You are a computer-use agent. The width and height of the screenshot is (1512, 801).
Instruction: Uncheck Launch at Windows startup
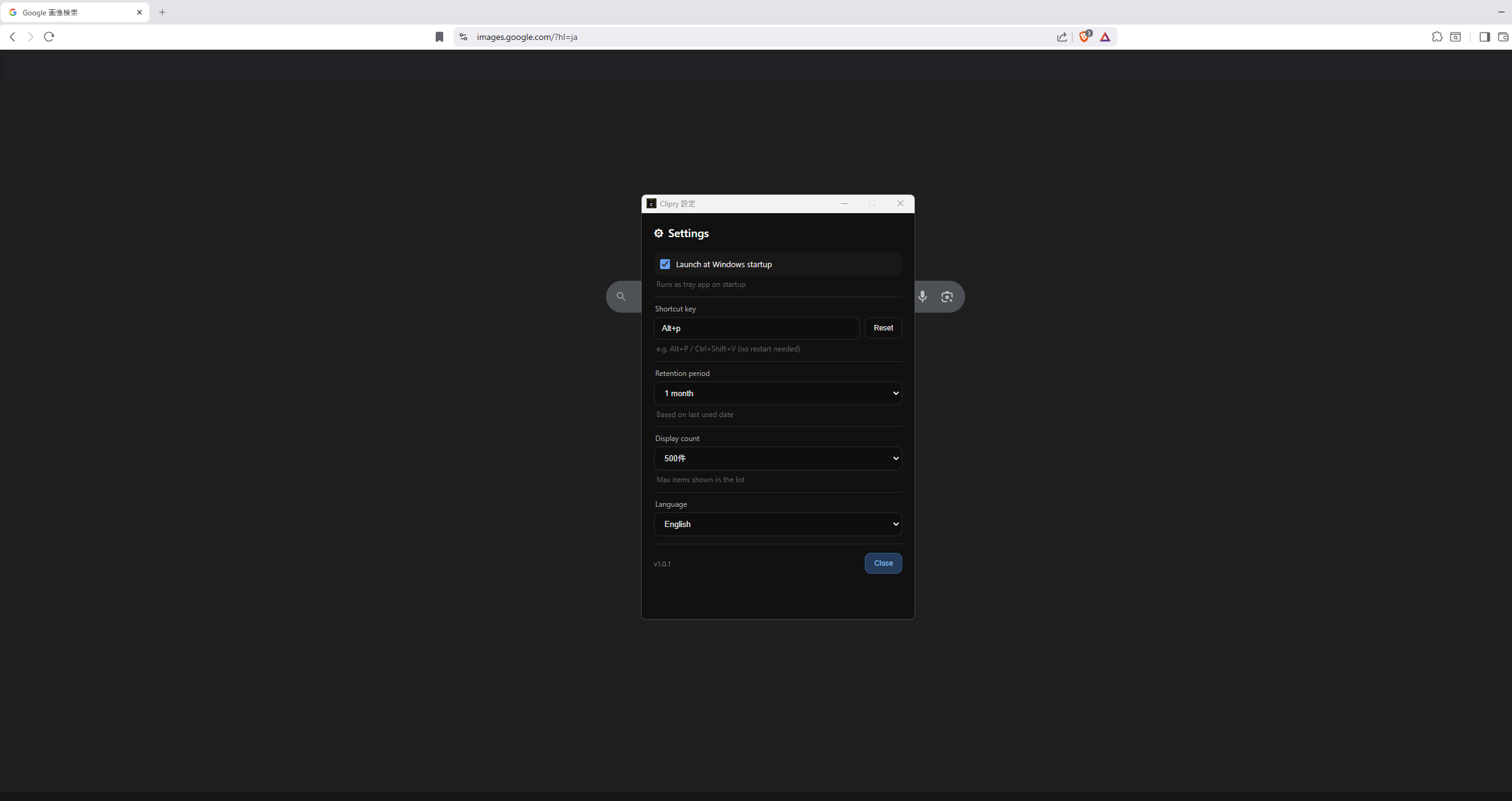(665, 264)
